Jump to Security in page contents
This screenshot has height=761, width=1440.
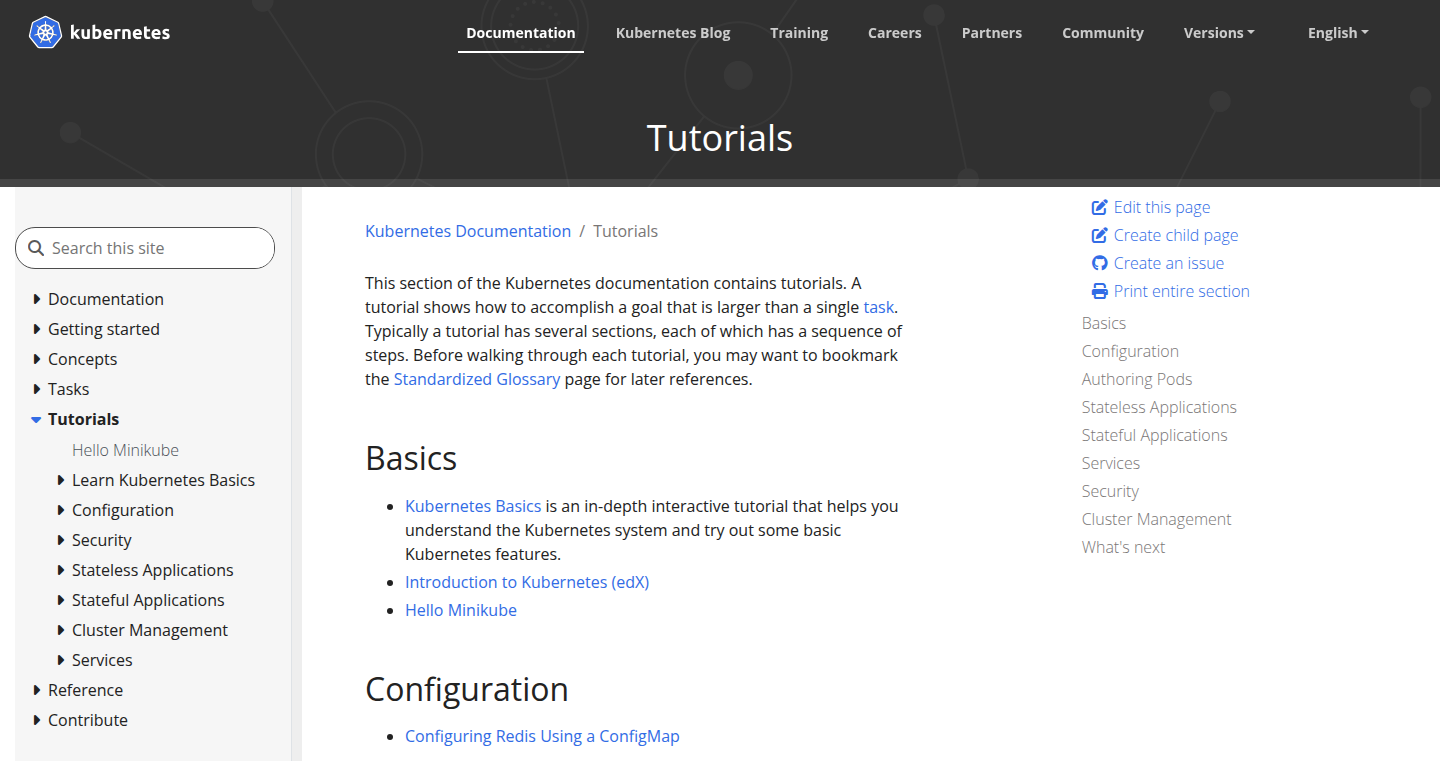[x=1110, y=491]
